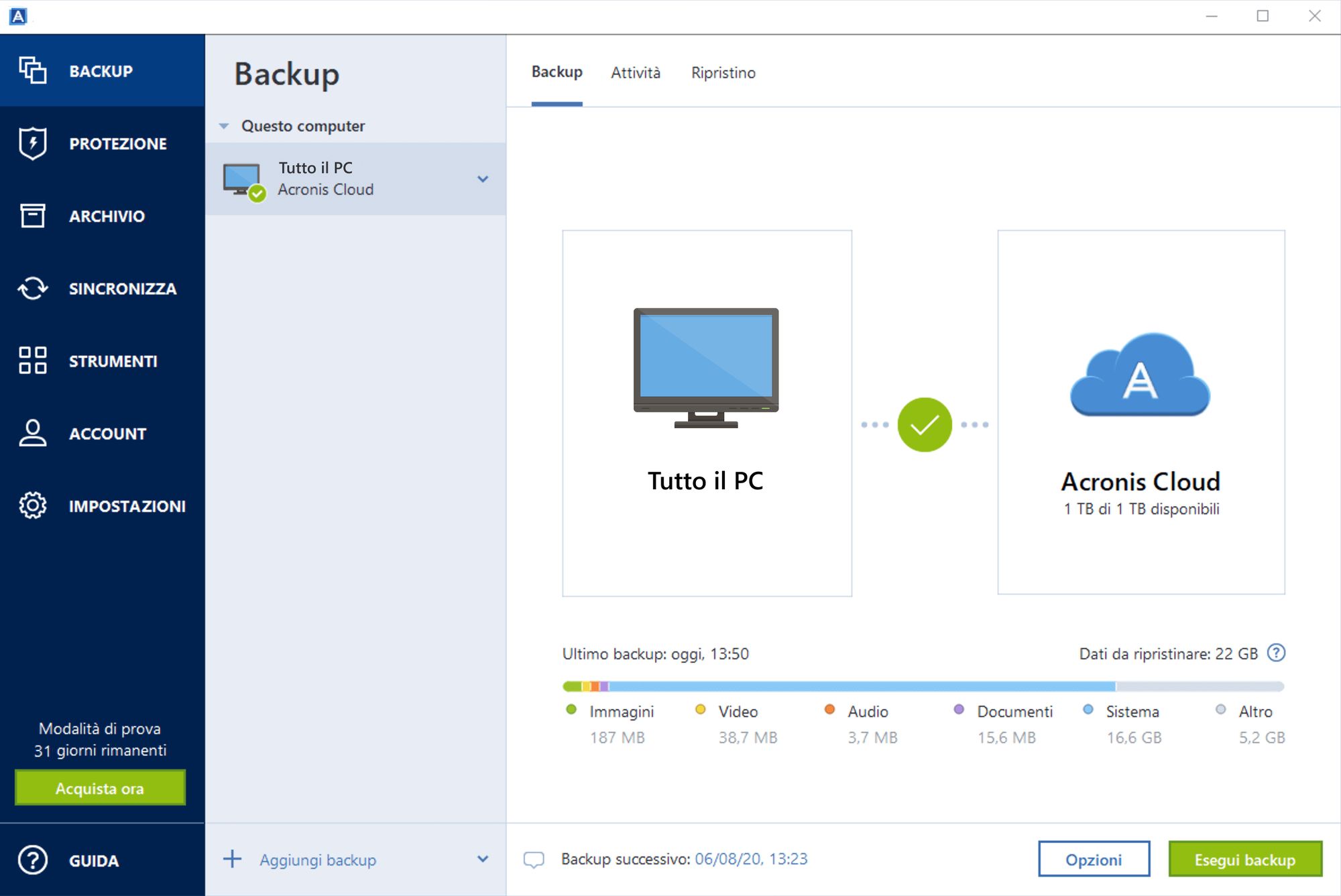
Task: Click the comment bubble icon near Backup successivo
Action: pyautogui.click(x=534, y=859)
